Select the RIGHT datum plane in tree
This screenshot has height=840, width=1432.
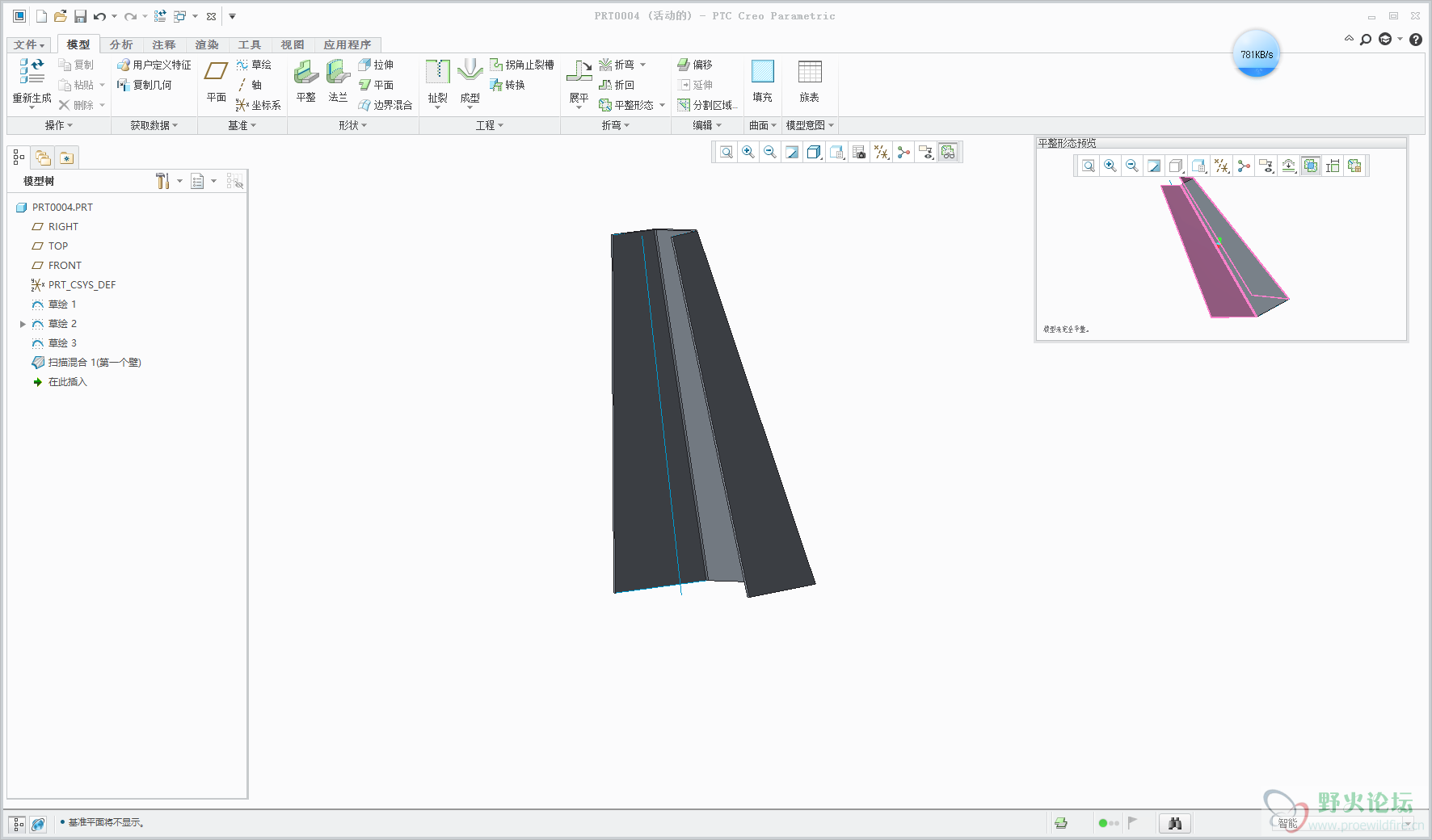pos(55,227)
